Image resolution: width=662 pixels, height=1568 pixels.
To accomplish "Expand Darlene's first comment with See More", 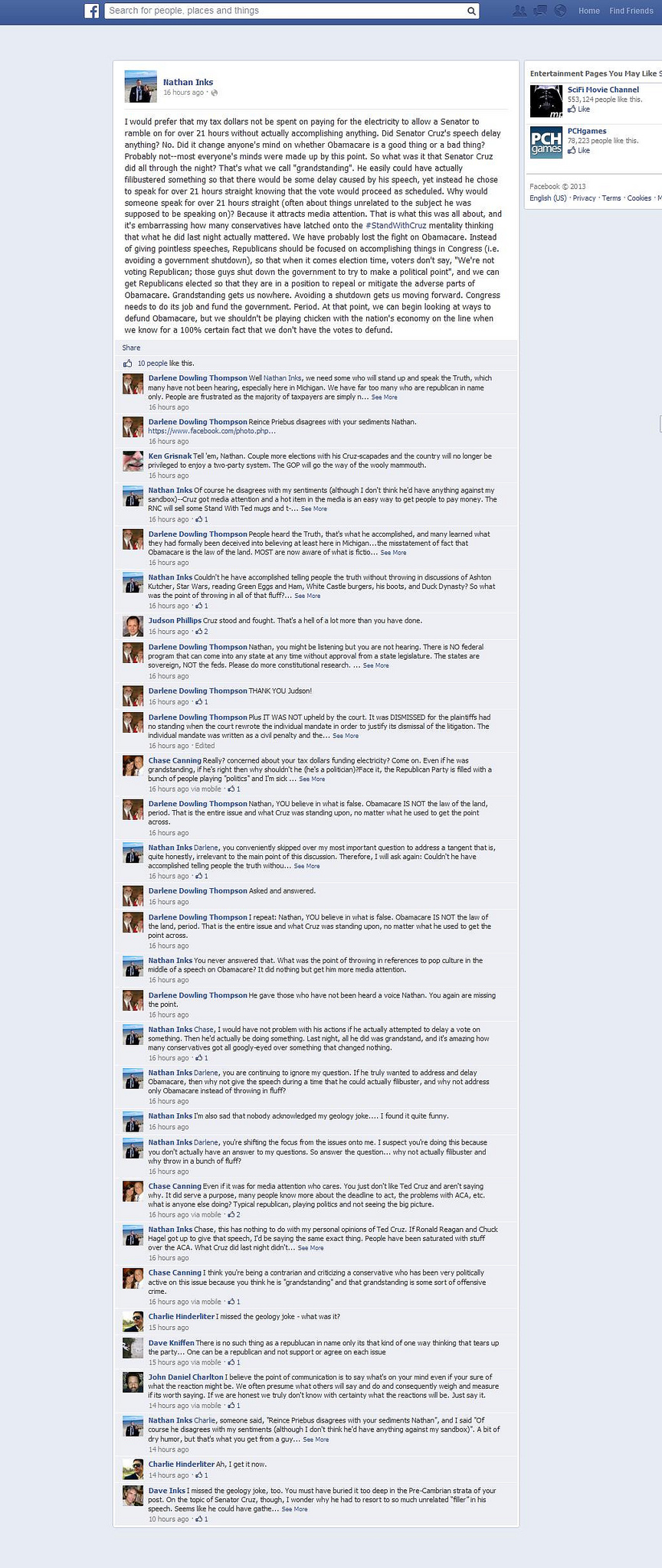I will 385,397.
